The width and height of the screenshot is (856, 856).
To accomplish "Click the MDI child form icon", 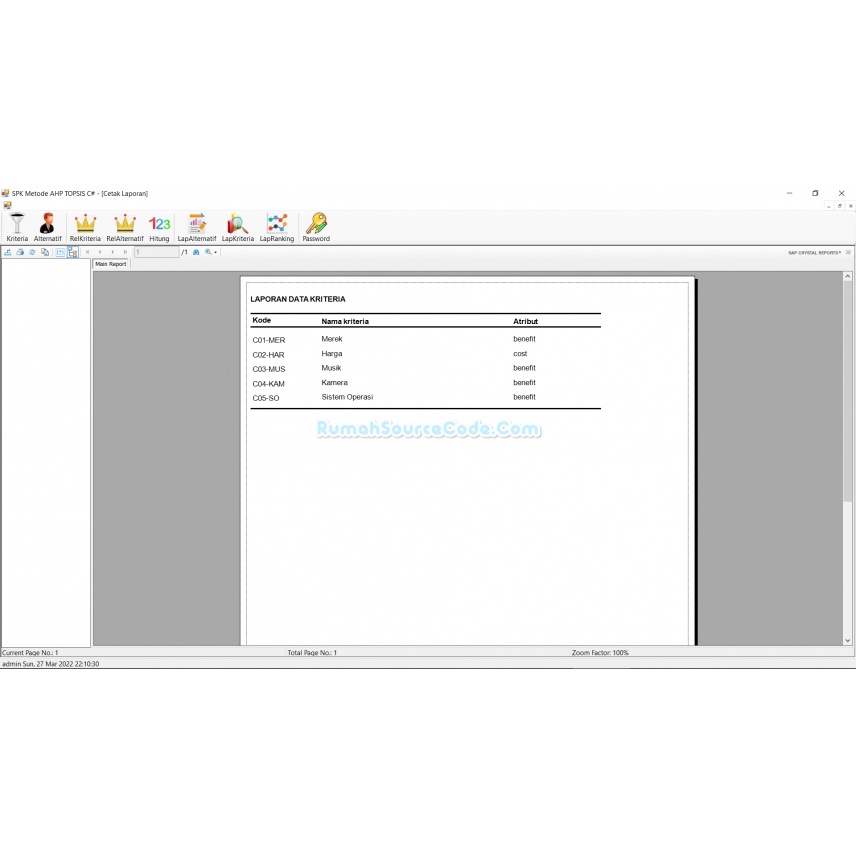I will point(7,206).
